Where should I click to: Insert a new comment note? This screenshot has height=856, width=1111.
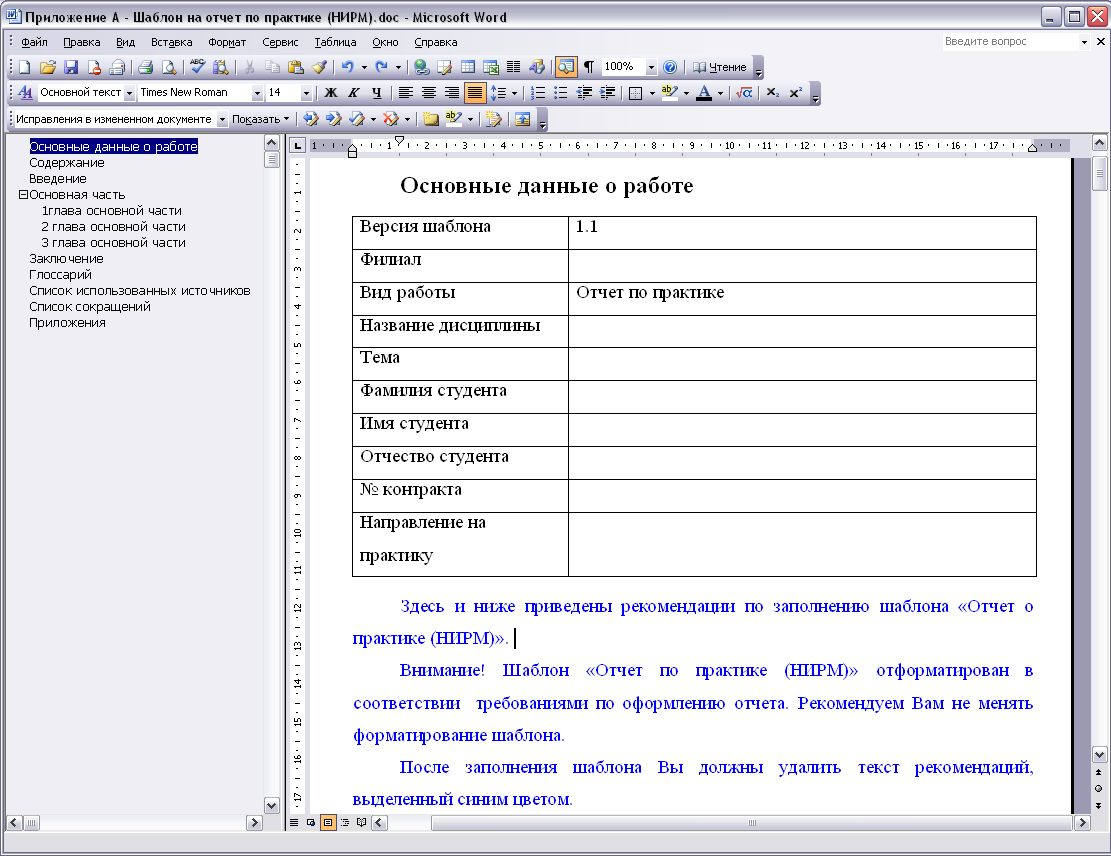pos(431,119)
